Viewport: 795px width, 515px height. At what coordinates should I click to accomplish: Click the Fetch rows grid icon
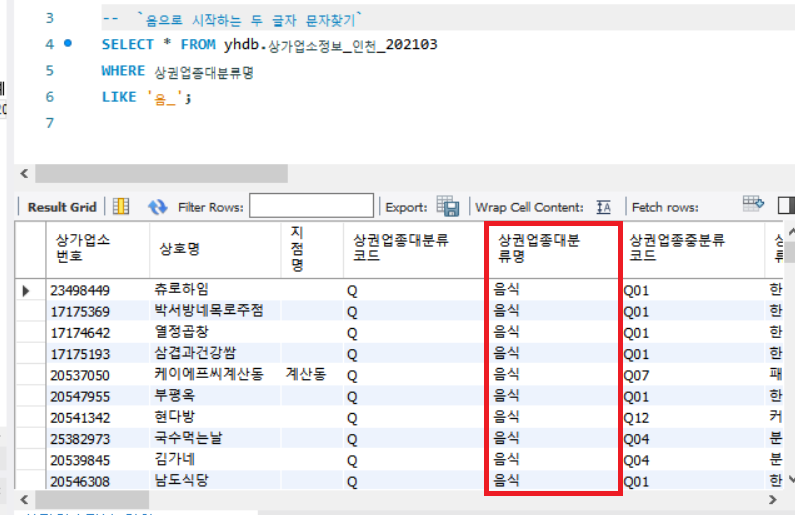[753, 204]
